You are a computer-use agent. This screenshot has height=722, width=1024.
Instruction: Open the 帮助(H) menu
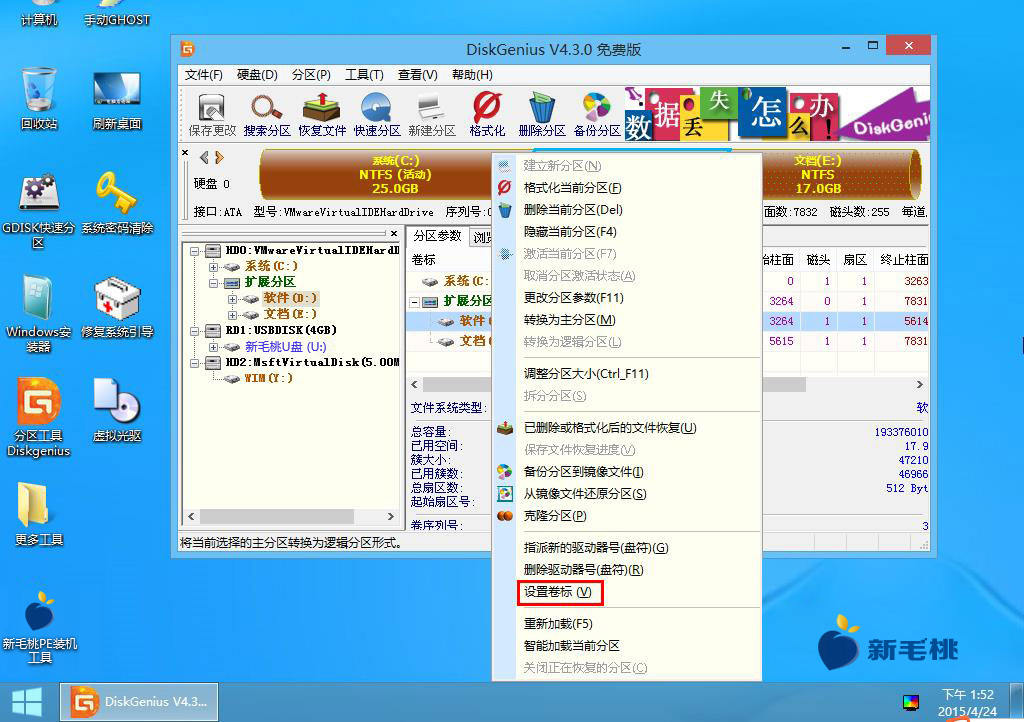472,75
